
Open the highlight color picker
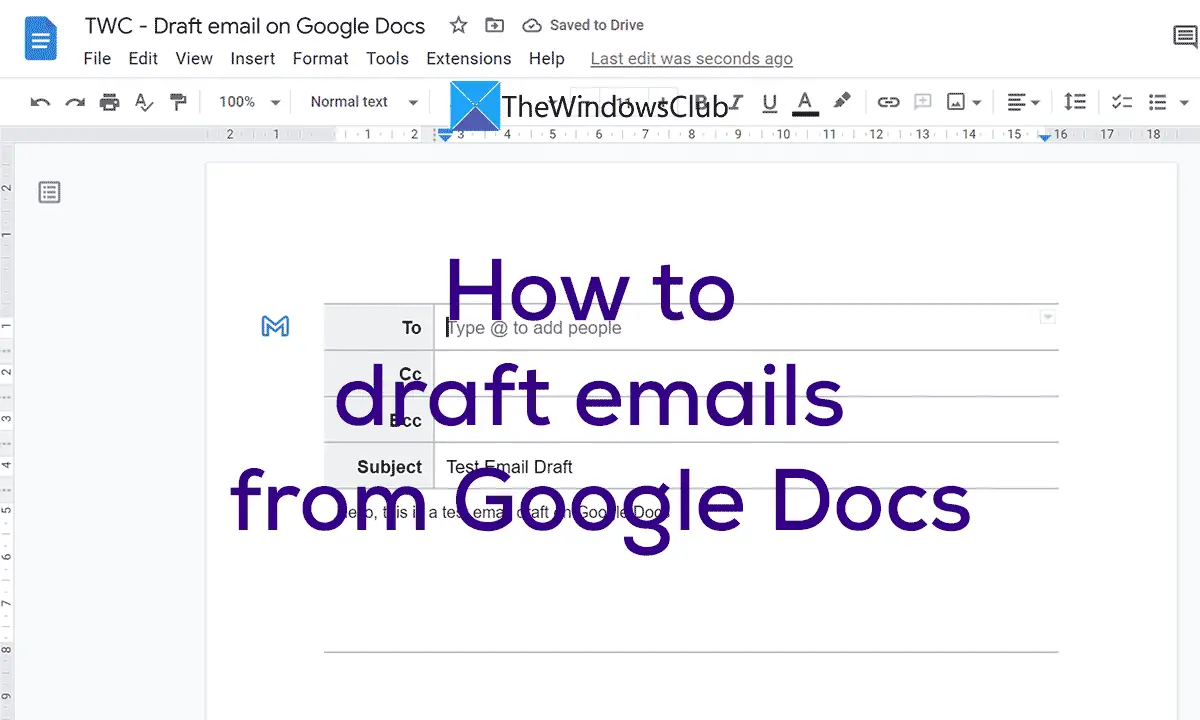coord(842,102)
